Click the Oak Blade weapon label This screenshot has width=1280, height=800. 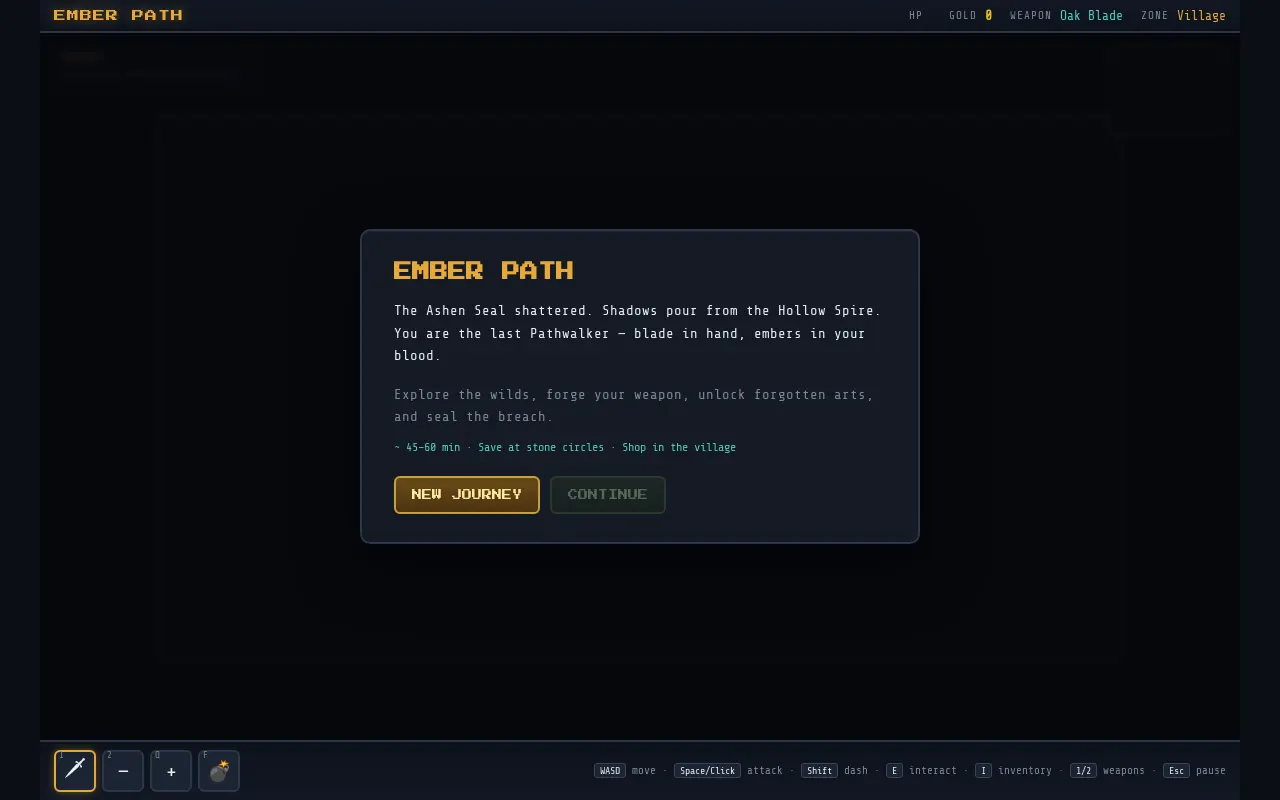[1091, 16]
